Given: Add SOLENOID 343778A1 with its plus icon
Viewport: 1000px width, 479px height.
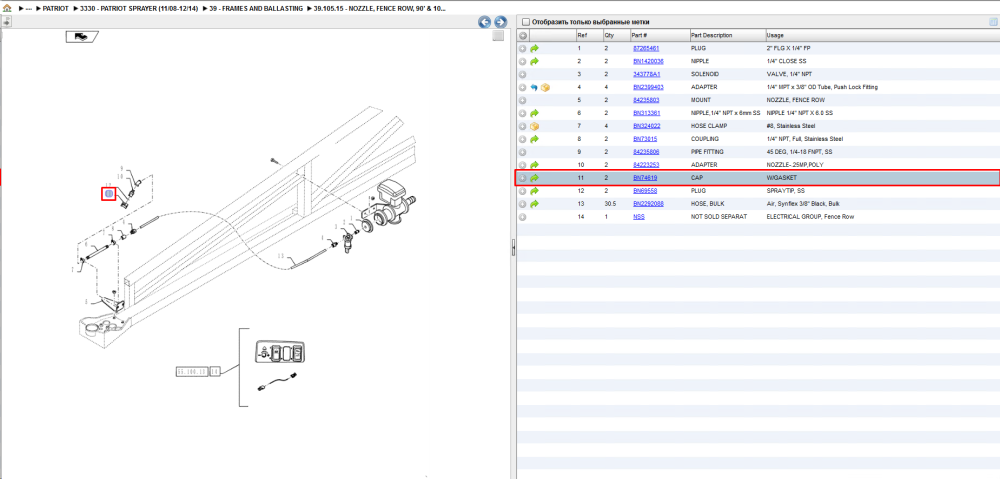Looking at the screenshot, I should coord(522,74).
